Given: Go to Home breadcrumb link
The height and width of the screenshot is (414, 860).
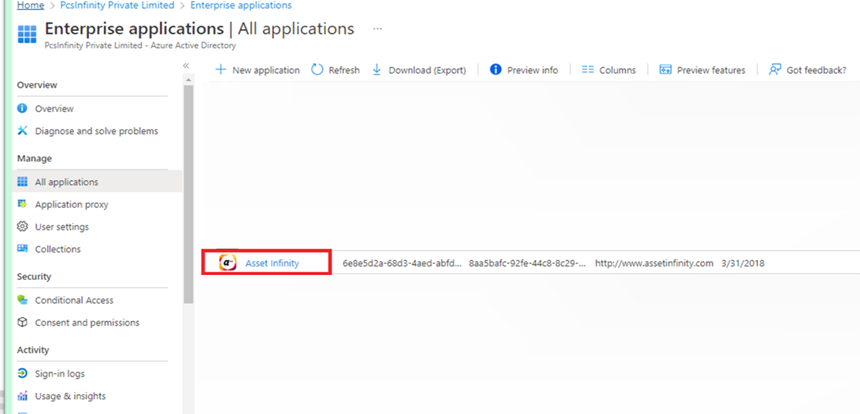Looking at the screenshot, I should coord(31,5).
